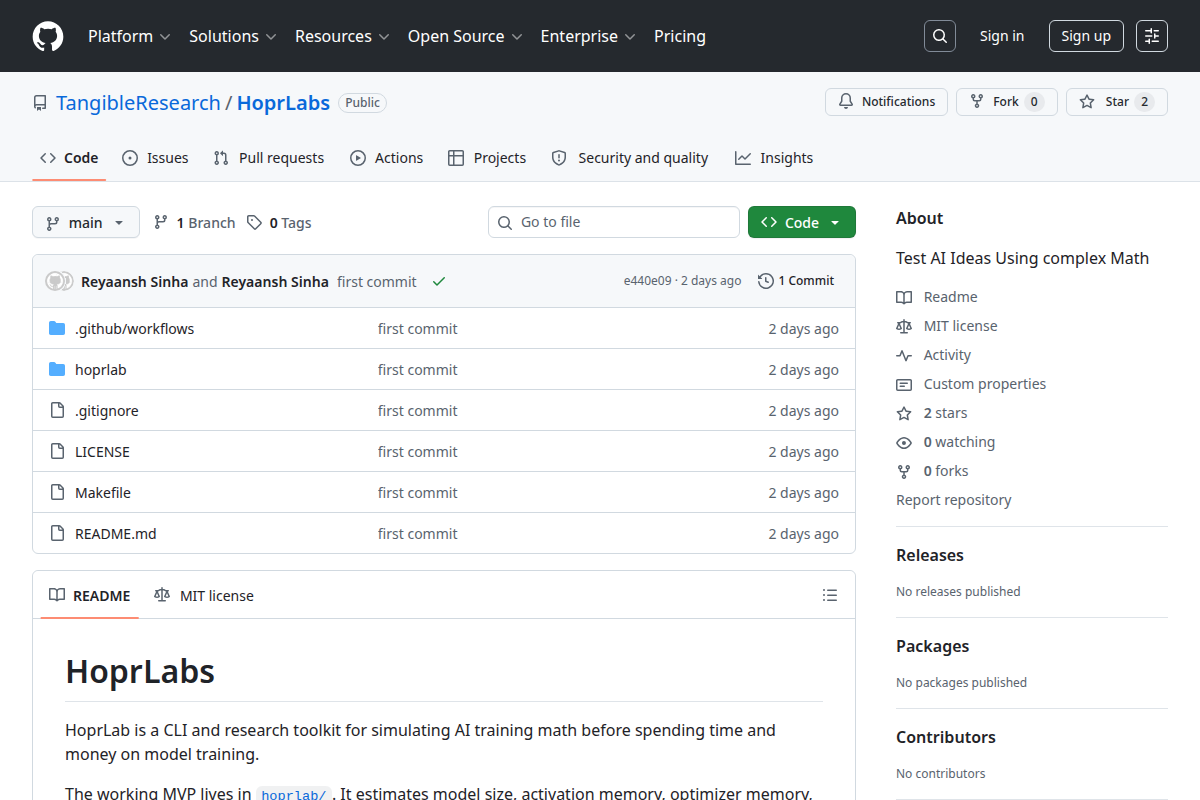Expand the Resources menu

pos(341,36)
